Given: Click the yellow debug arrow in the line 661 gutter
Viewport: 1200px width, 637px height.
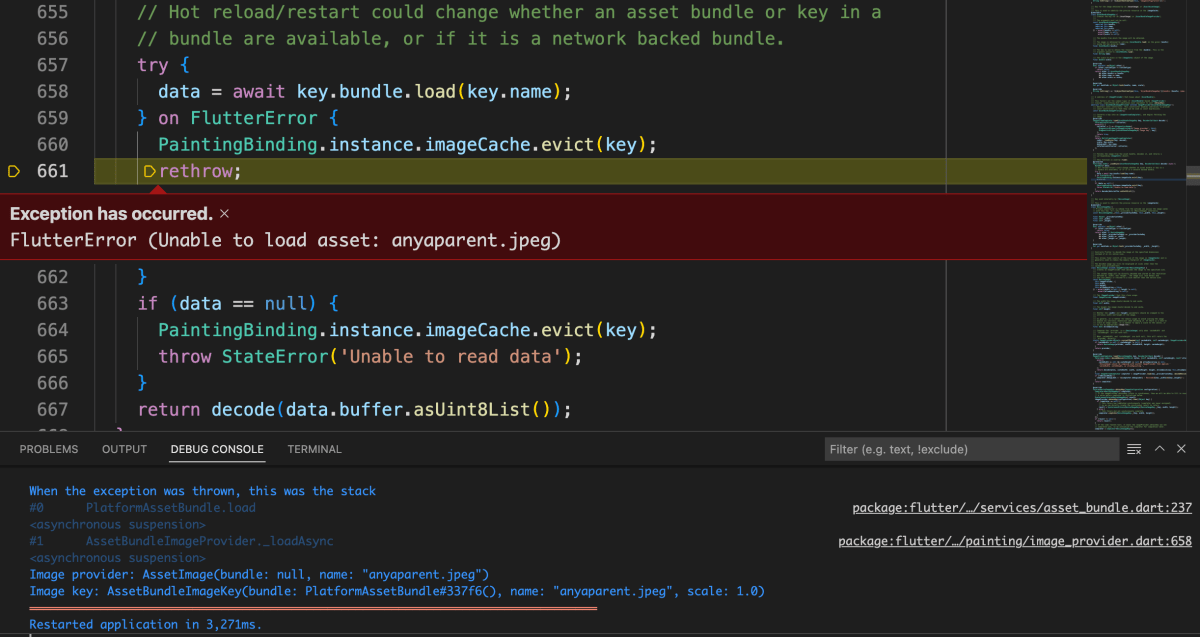Looking at the screenshot, I should coord(14,171).
